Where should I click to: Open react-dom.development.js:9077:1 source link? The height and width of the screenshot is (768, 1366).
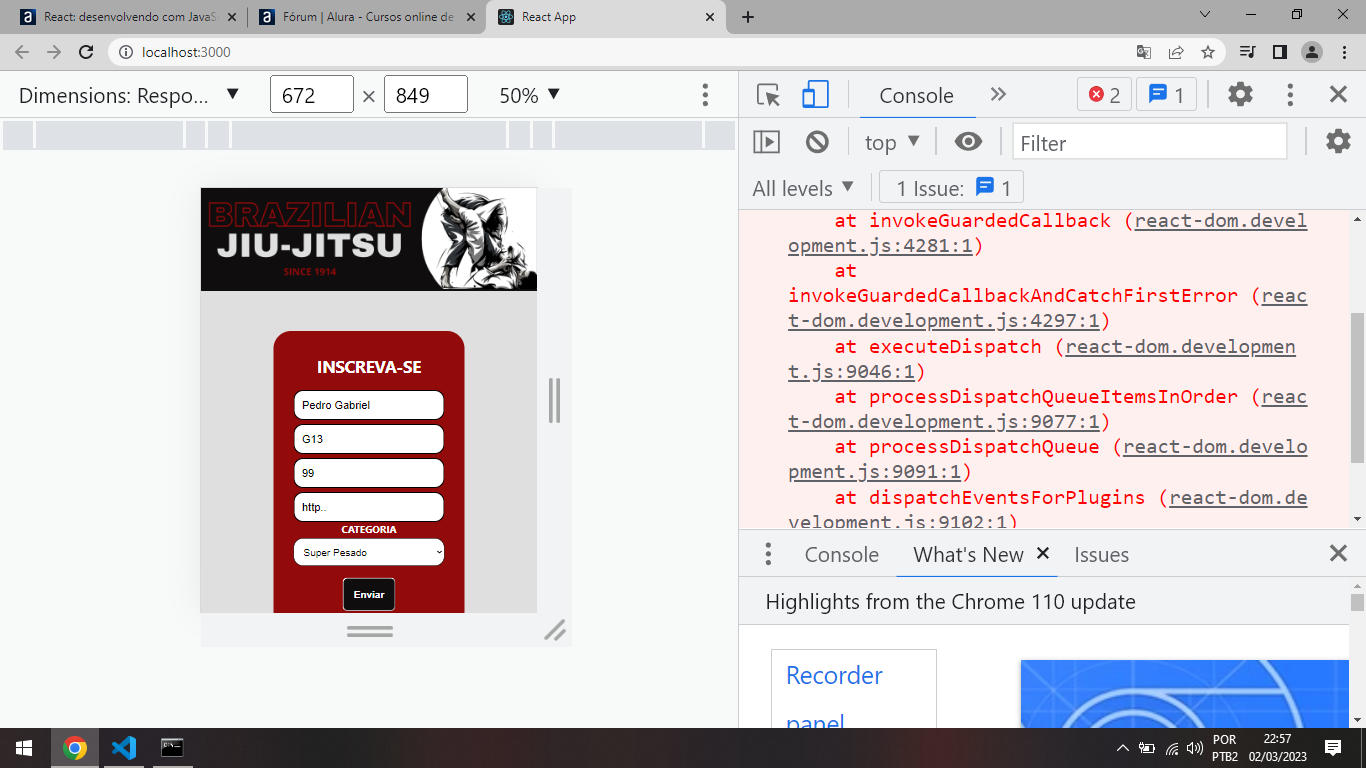point(1047,409)
